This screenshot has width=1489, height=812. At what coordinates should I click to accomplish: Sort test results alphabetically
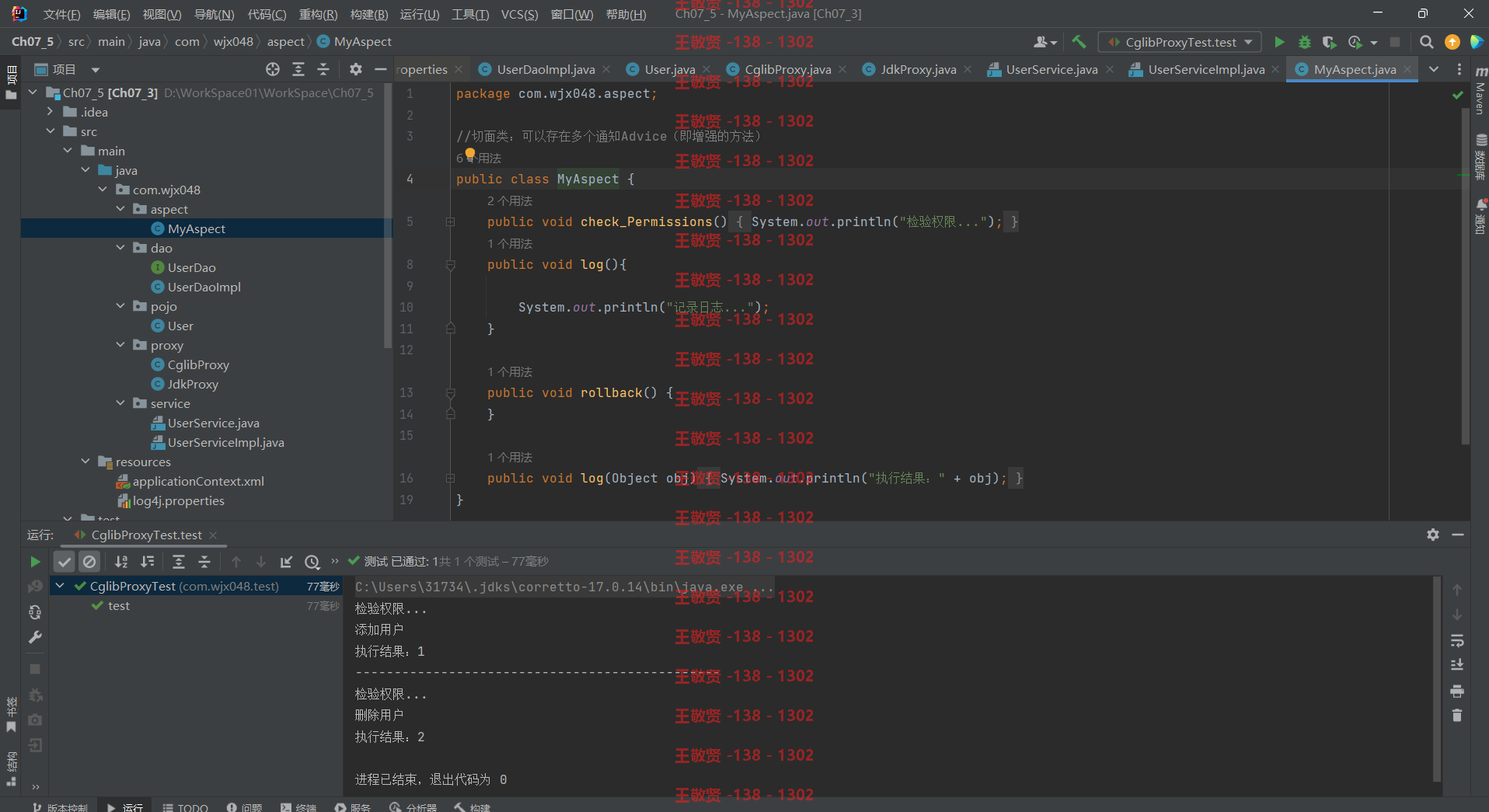[x=121, y=561]
